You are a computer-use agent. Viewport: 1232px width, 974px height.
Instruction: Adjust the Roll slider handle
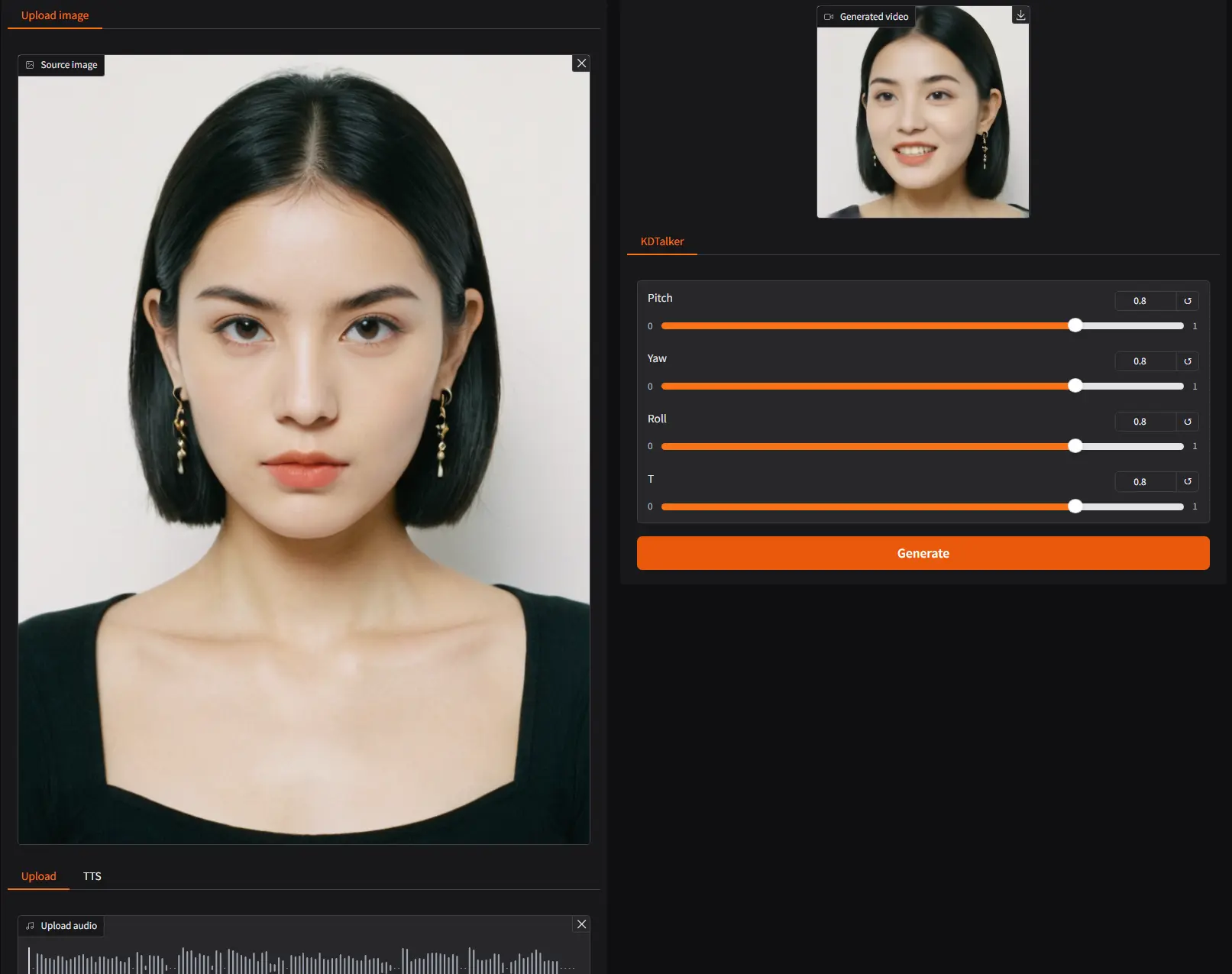tap(1075, 446)
